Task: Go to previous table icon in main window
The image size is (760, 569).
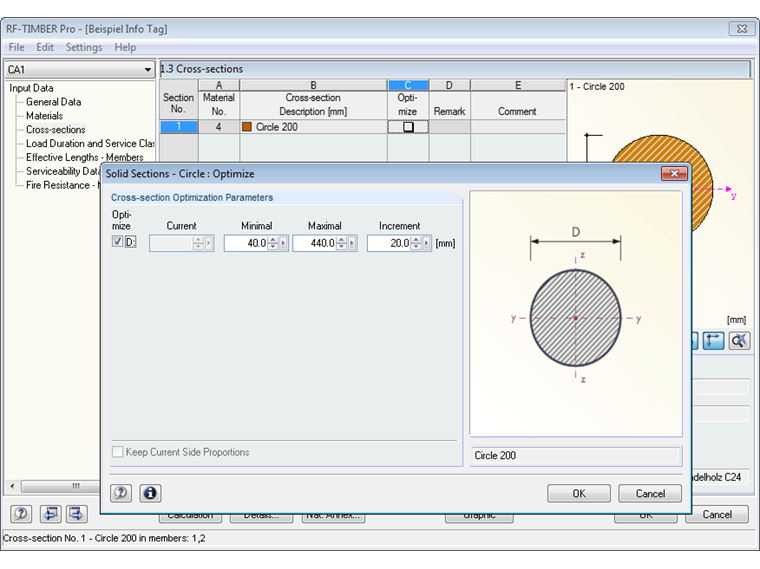Action: [x=50, y=514]
